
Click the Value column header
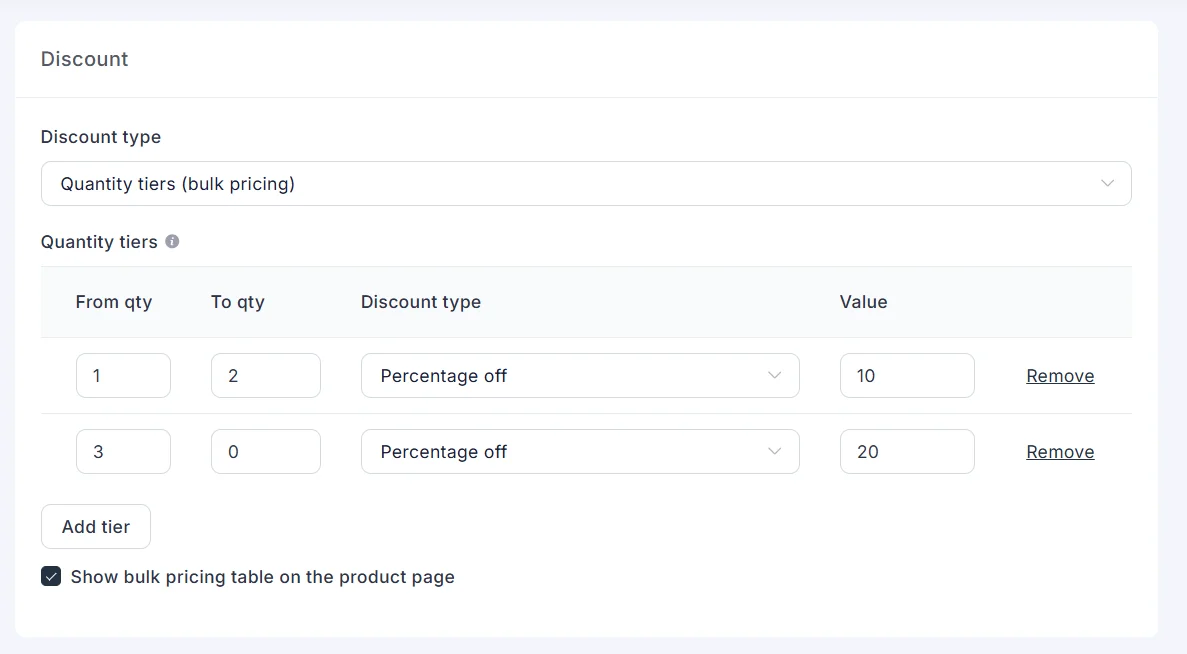tap(863, 302)
